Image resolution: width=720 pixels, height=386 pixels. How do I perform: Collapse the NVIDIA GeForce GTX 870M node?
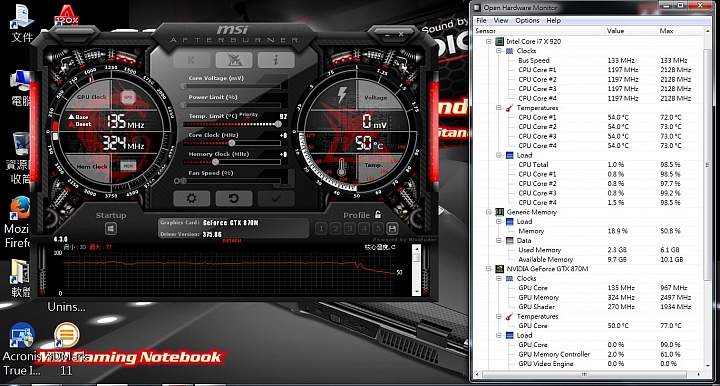click(x=489, y=269)
